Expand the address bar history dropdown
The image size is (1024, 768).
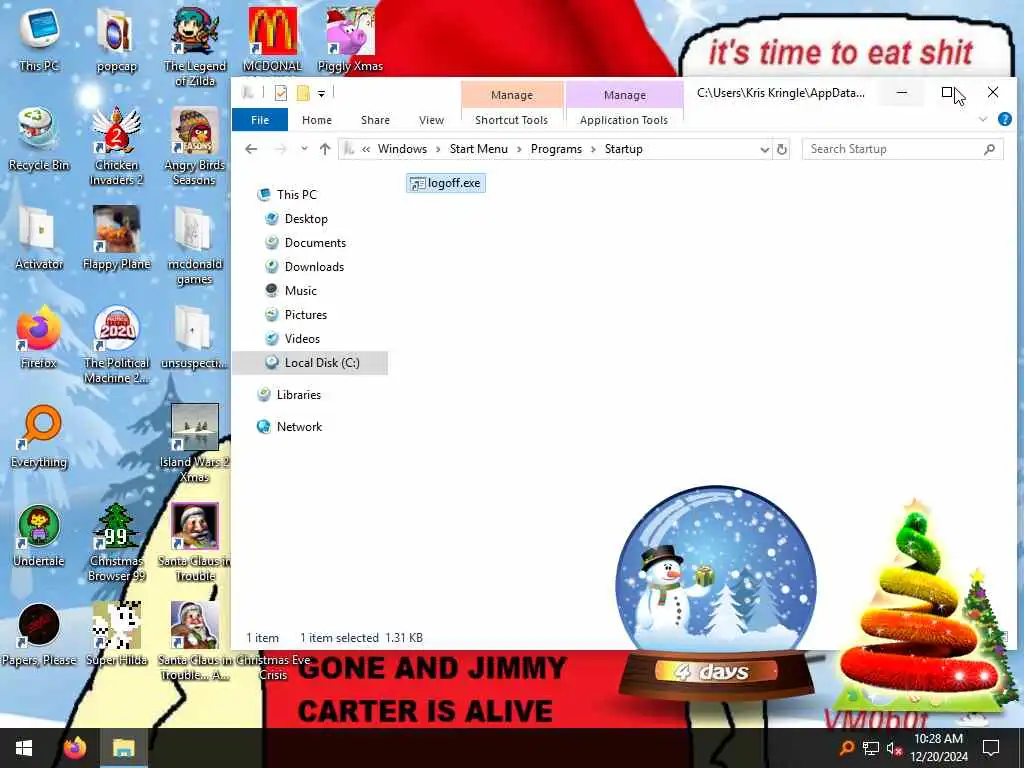(x=764, y=150)
